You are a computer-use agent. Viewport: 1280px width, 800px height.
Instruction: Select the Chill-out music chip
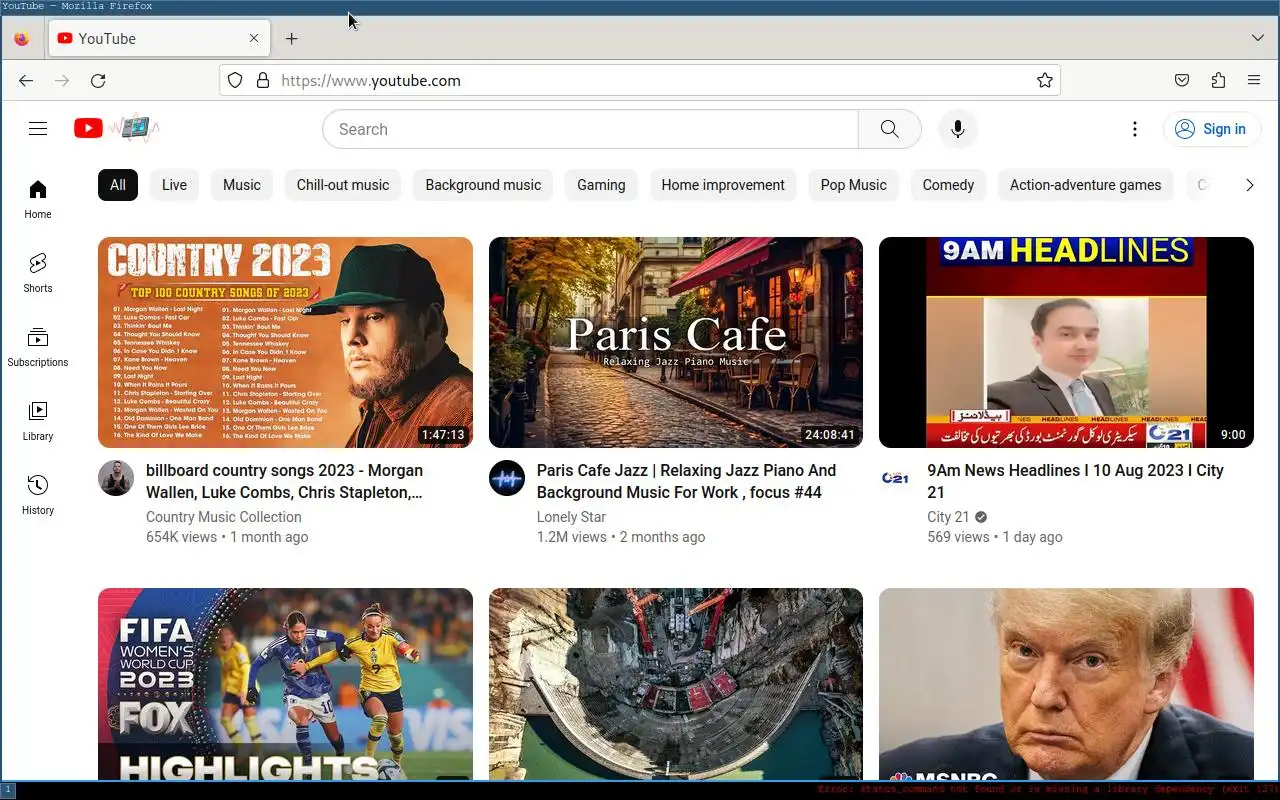click(343, 185)
